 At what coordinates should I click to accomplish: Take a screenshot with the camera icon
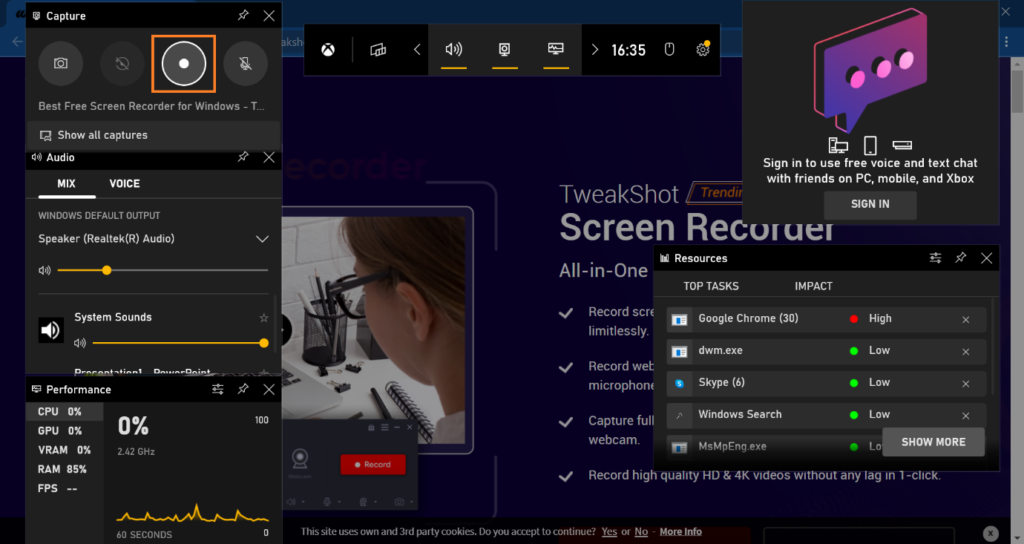point(61,63)
